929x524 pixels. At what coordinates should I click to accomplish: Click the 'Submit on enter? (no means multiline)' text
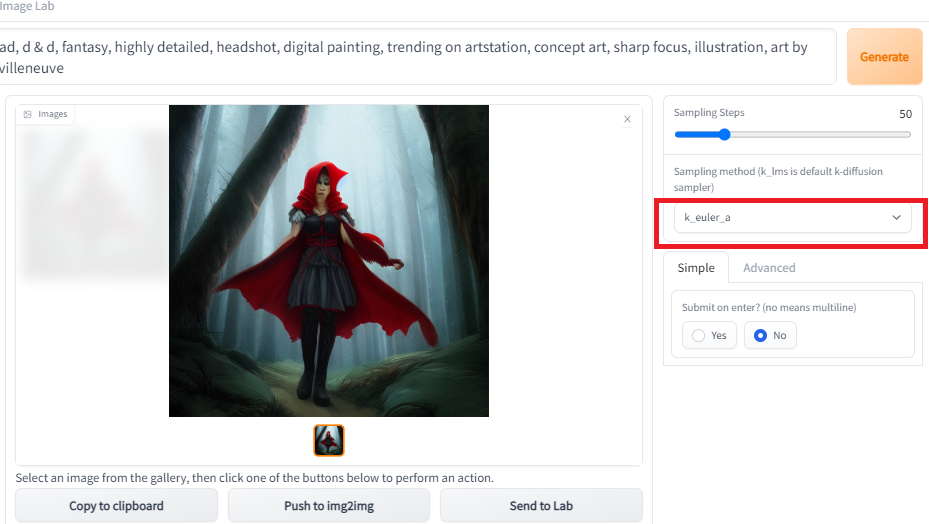(x=769, y=307)
